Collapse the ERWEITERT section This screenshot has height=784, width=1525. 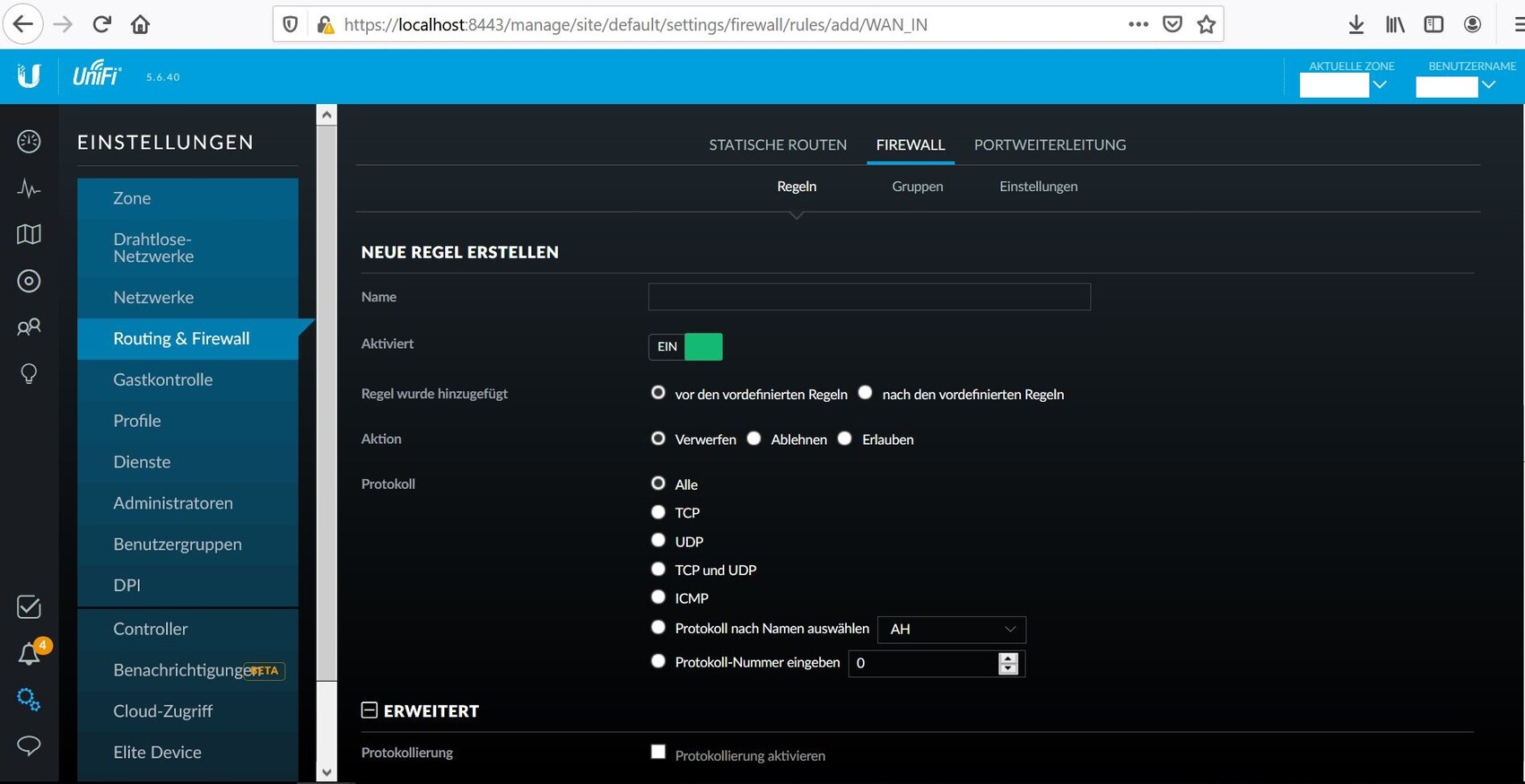pos(370,710)
